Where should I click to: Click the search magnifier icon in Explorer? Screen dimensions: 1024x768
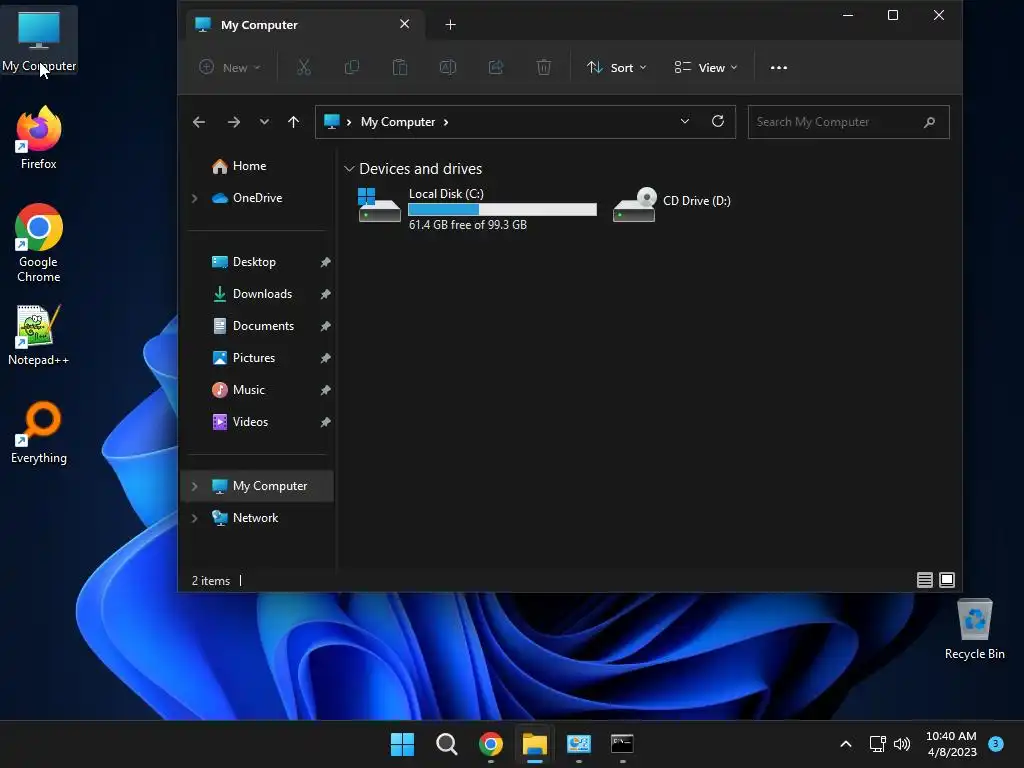929,122
